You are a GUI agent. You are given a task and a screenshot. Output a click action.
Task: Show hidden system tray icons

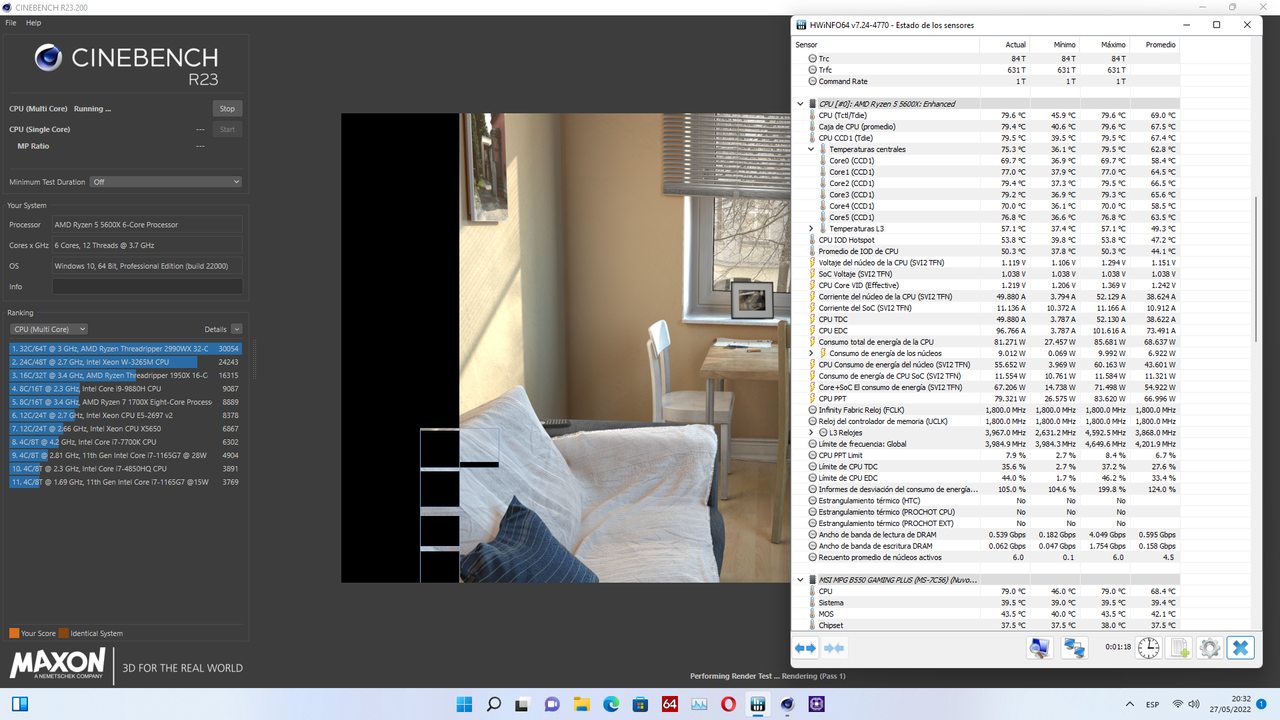point(1130,704)
